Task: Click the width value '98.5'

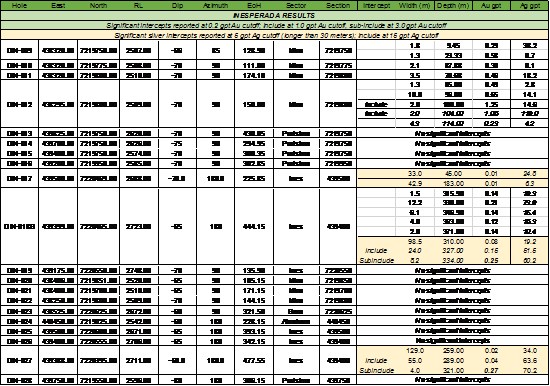Action: coord(415,241)
